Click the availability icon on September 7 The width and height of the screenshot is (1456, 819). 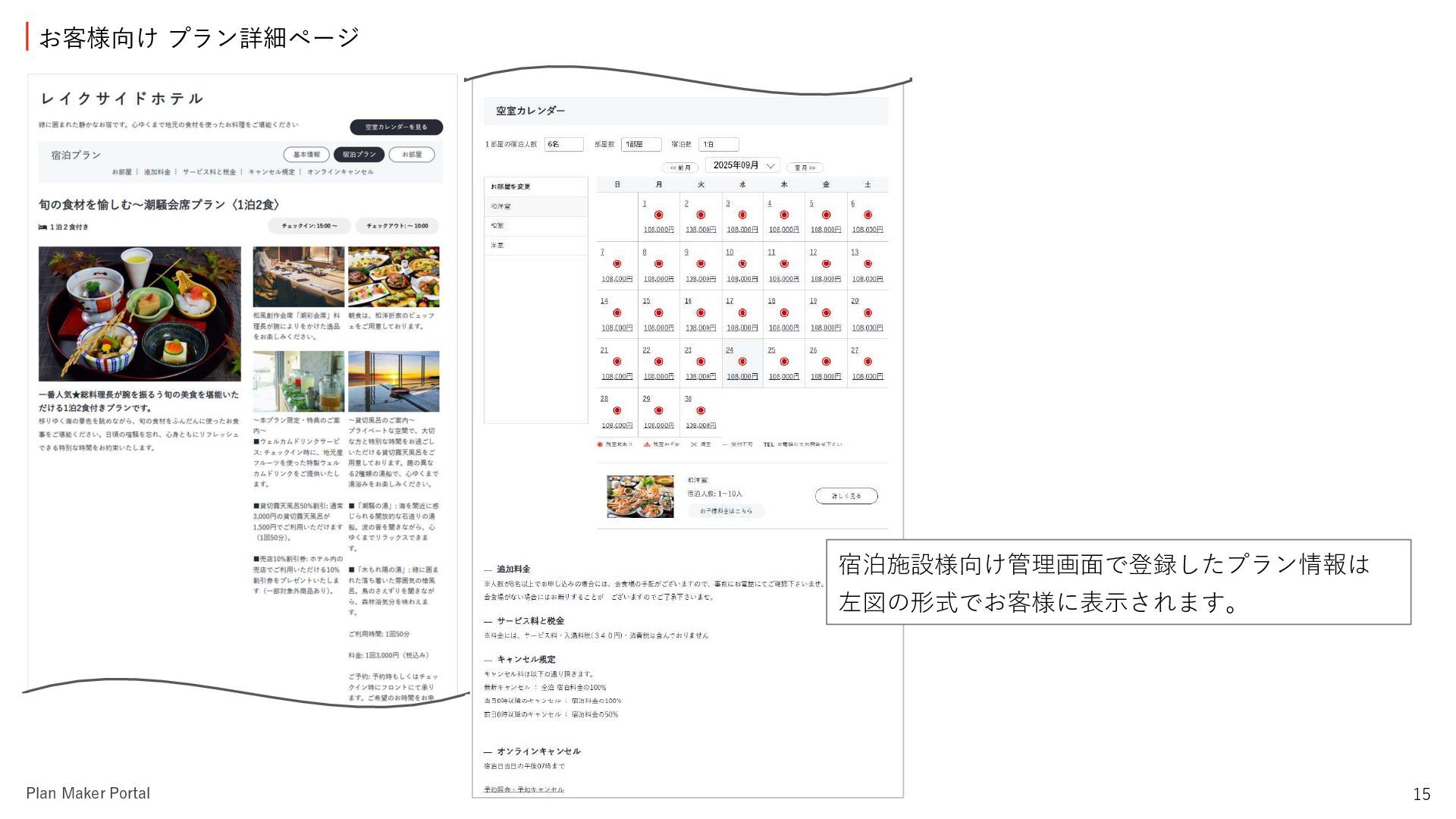pyautogui.click(x=617, y=264)
